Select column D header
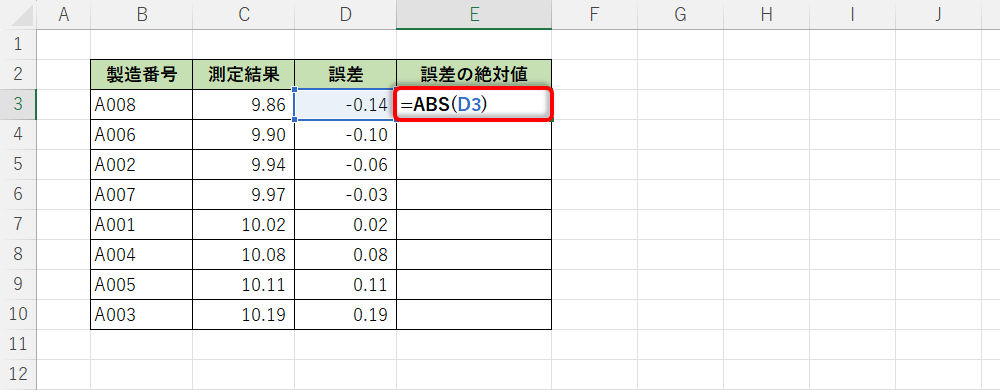 345,15
